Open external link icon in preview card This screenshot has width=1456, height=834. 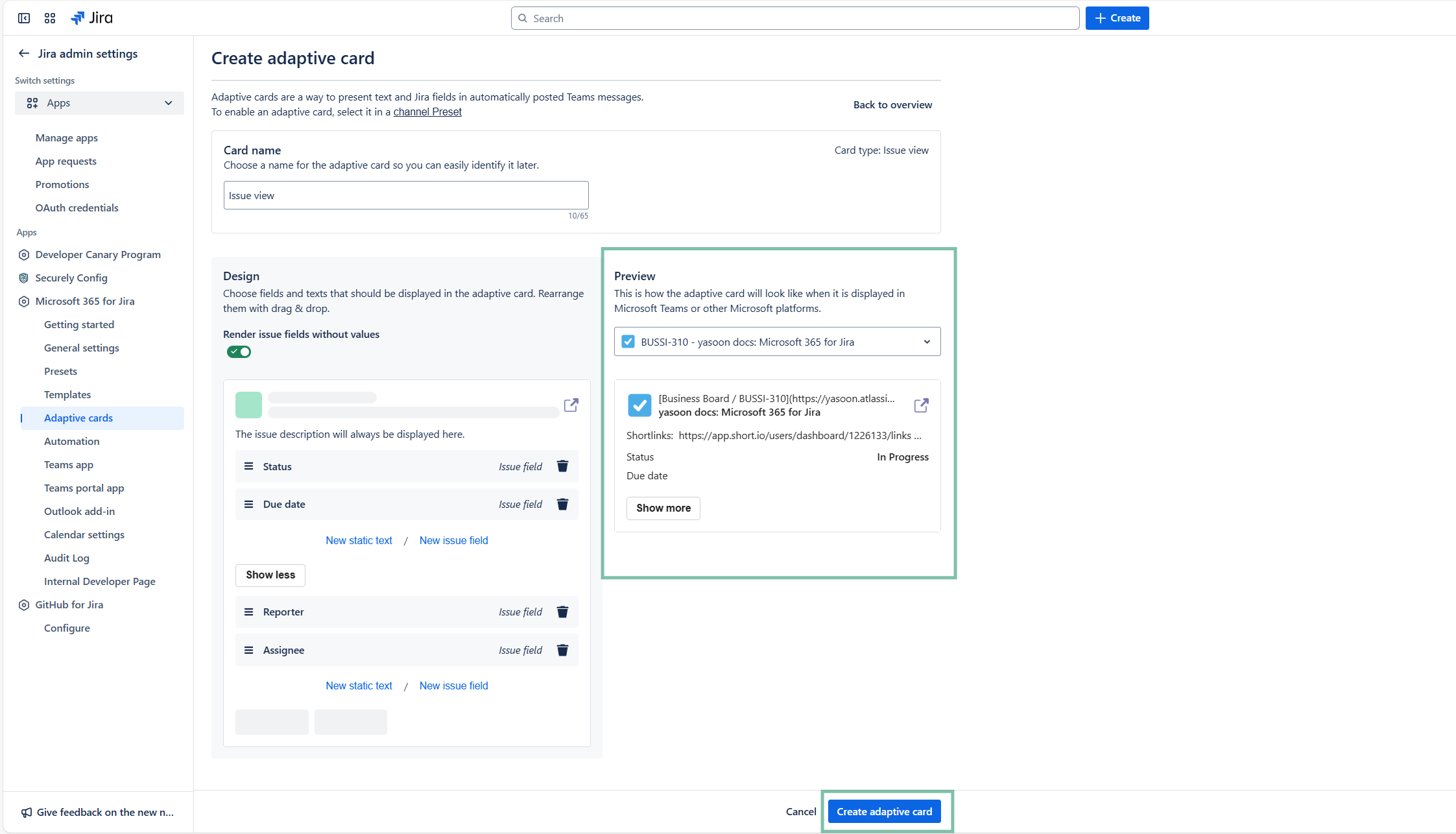pyautogui.click(x=921, y=405)
